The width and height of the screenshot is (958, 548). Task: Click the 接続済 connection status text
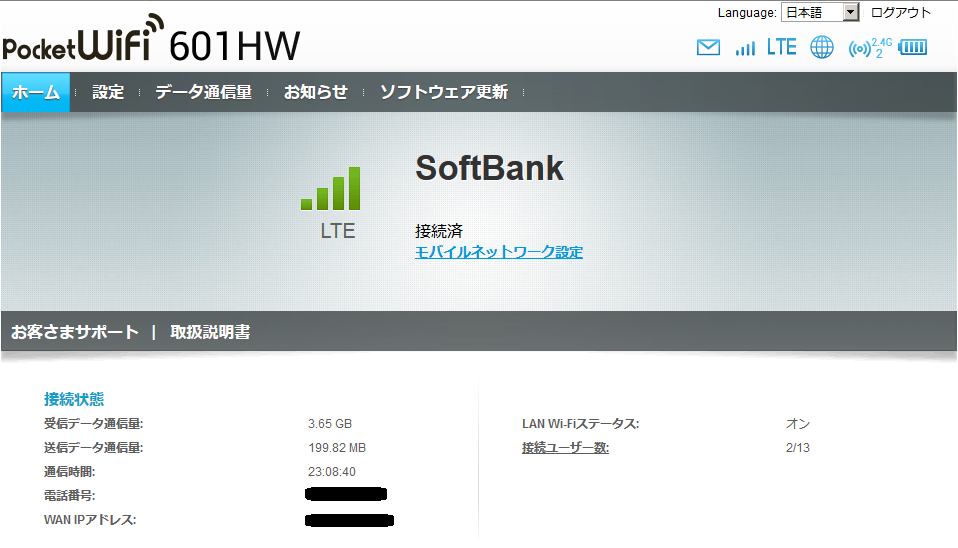click(439, 231)
